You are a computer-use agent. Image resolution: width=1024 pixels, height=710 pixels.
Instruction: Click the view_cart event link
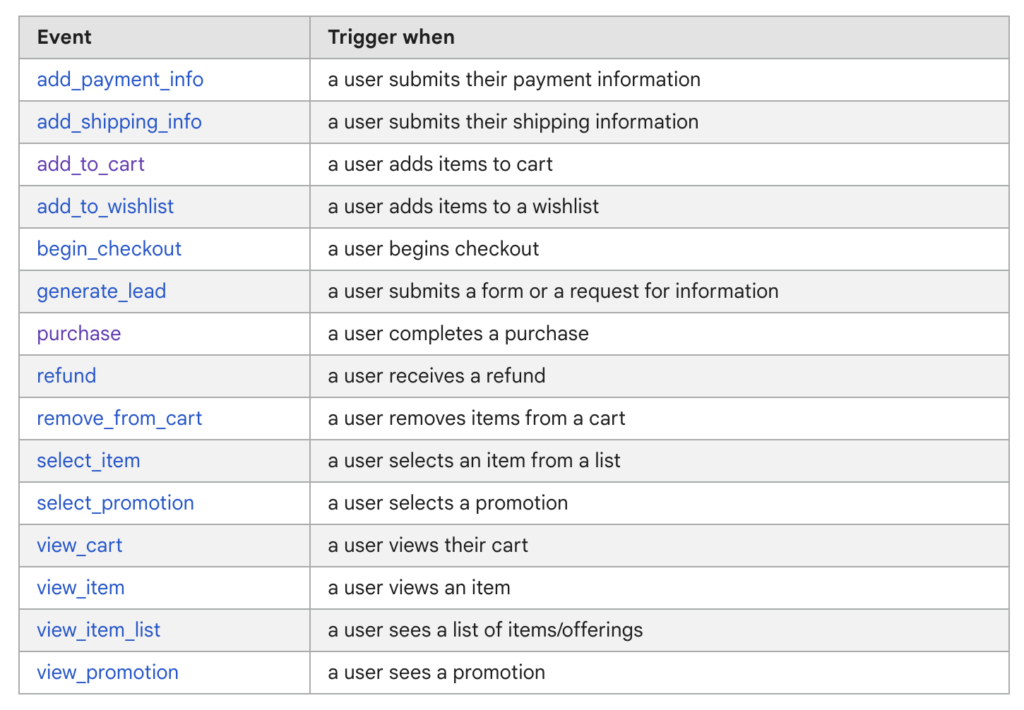[x=80, y=546]
